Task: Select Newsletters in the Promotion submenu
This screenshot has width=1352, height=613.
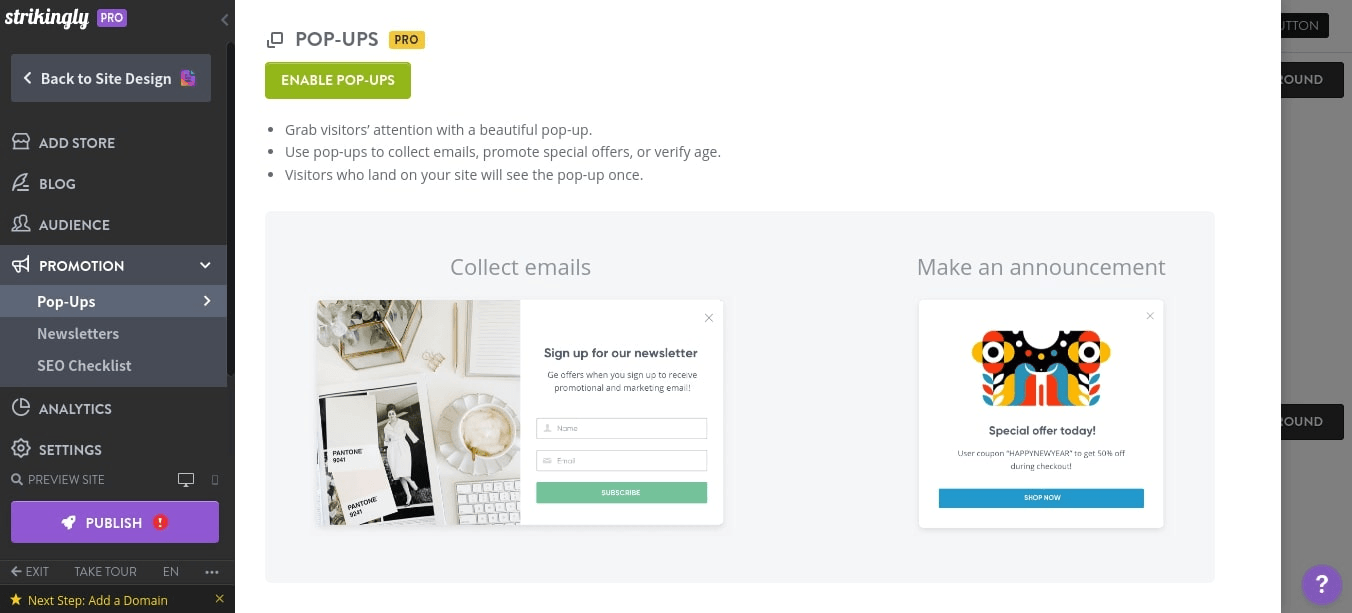Action: point(78,333)
